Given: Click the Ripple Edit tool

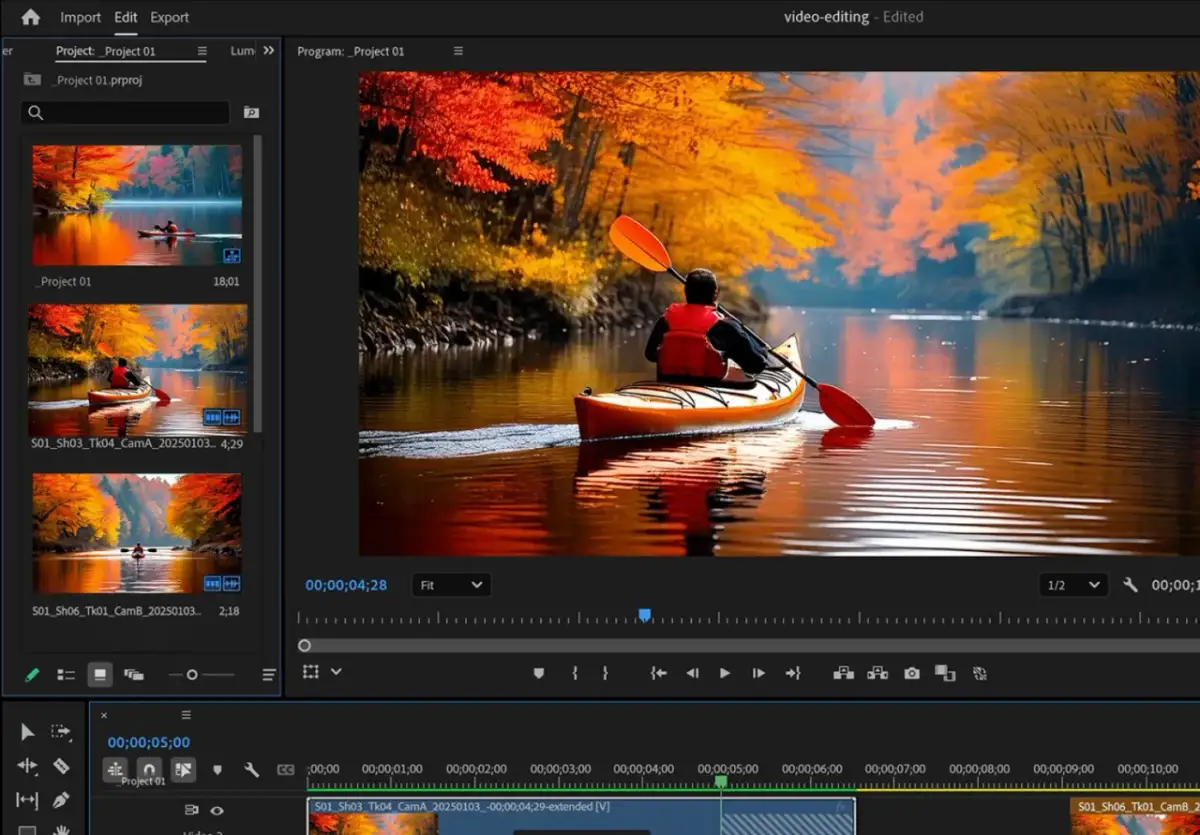Looking at the screenshot, I should (x=27, y=766).
